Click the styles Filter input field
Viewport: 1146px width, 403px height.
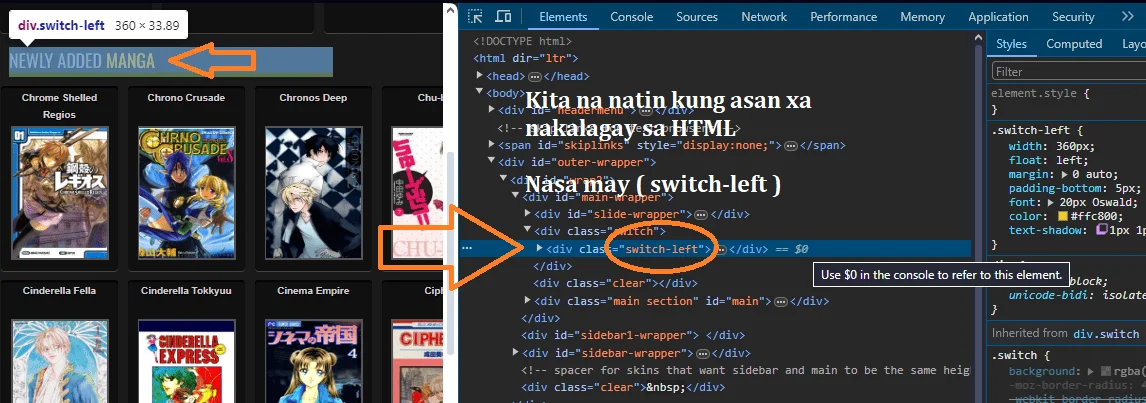(1069, 71)
